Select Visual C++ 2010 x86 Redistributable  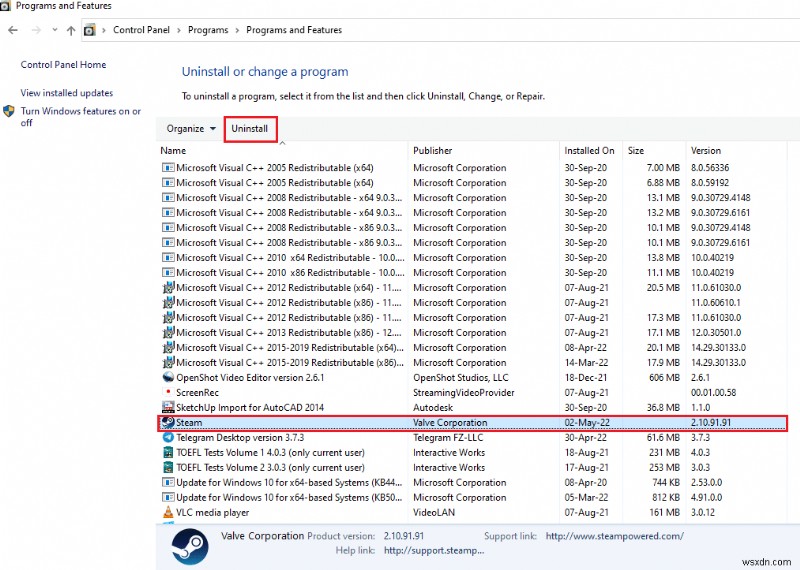[x=290, y=273]
